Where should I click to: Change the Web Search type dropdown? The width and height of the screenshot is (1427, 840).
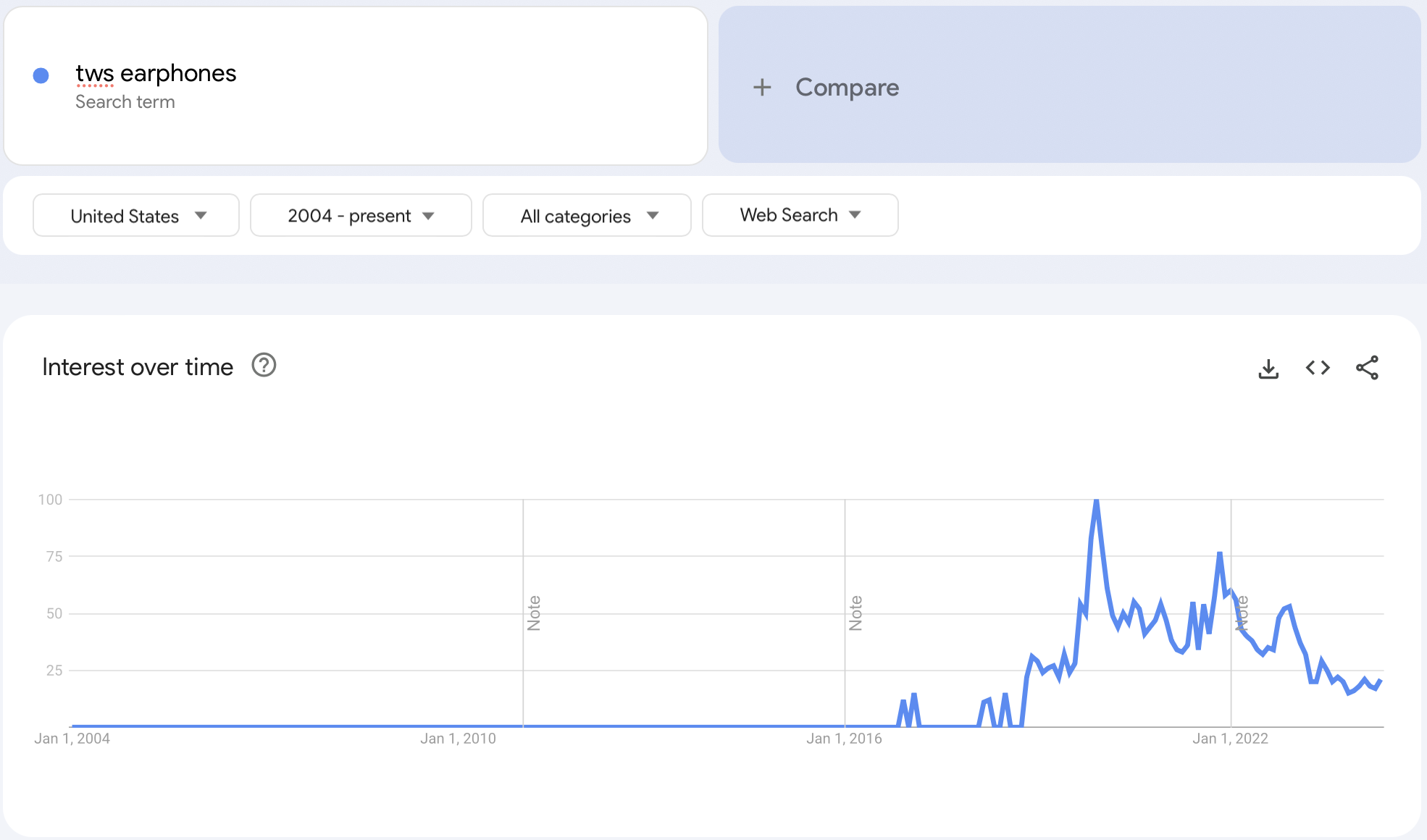click(800, 215)
